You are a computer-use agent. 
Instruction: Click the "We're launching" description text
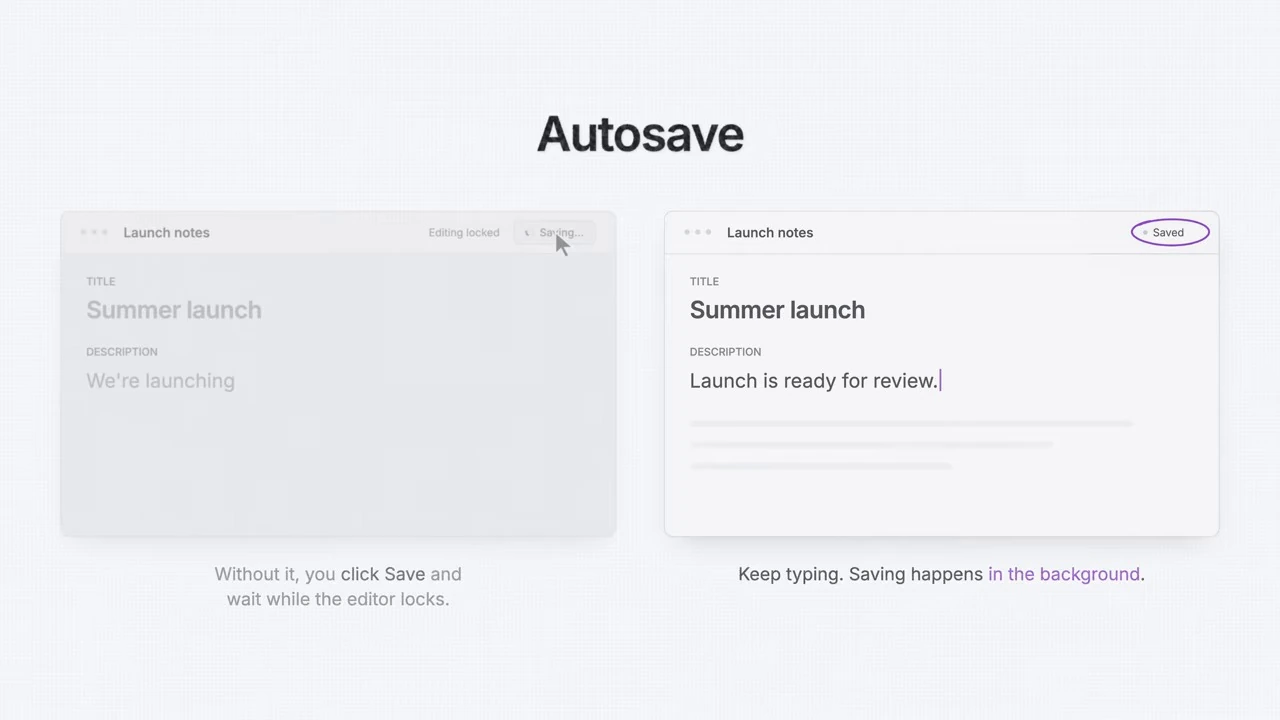(x=160, y=381)
